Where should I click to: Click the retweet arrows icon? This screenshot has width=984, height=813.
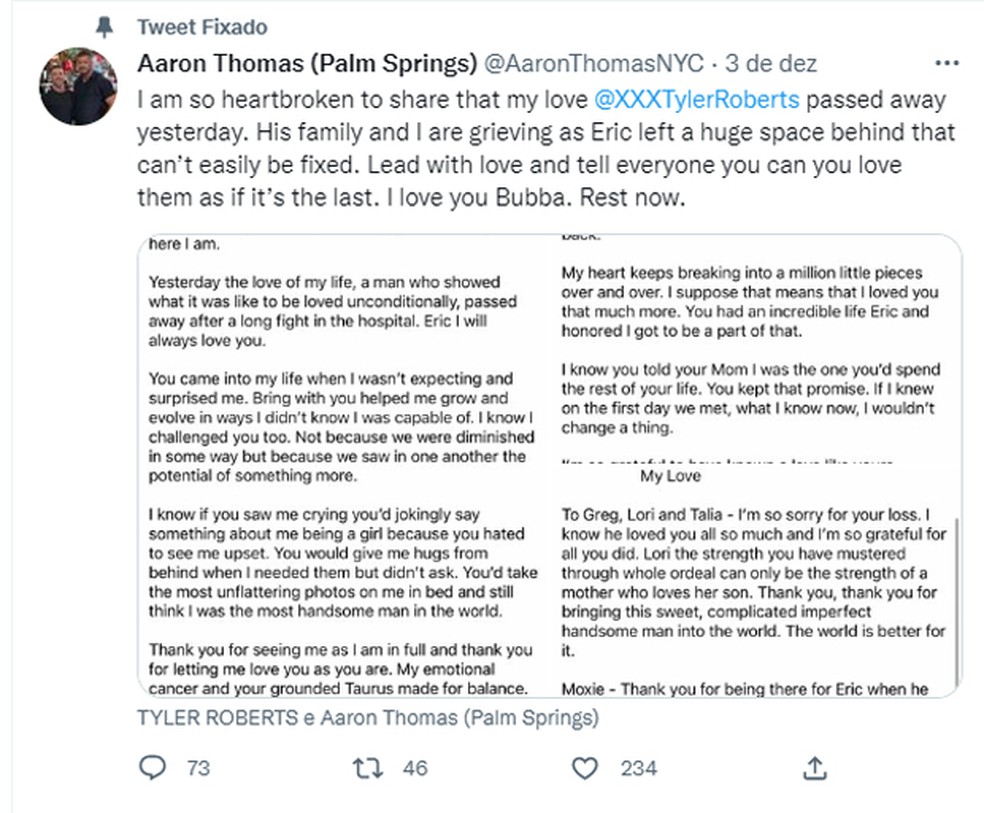click(367, 767)
